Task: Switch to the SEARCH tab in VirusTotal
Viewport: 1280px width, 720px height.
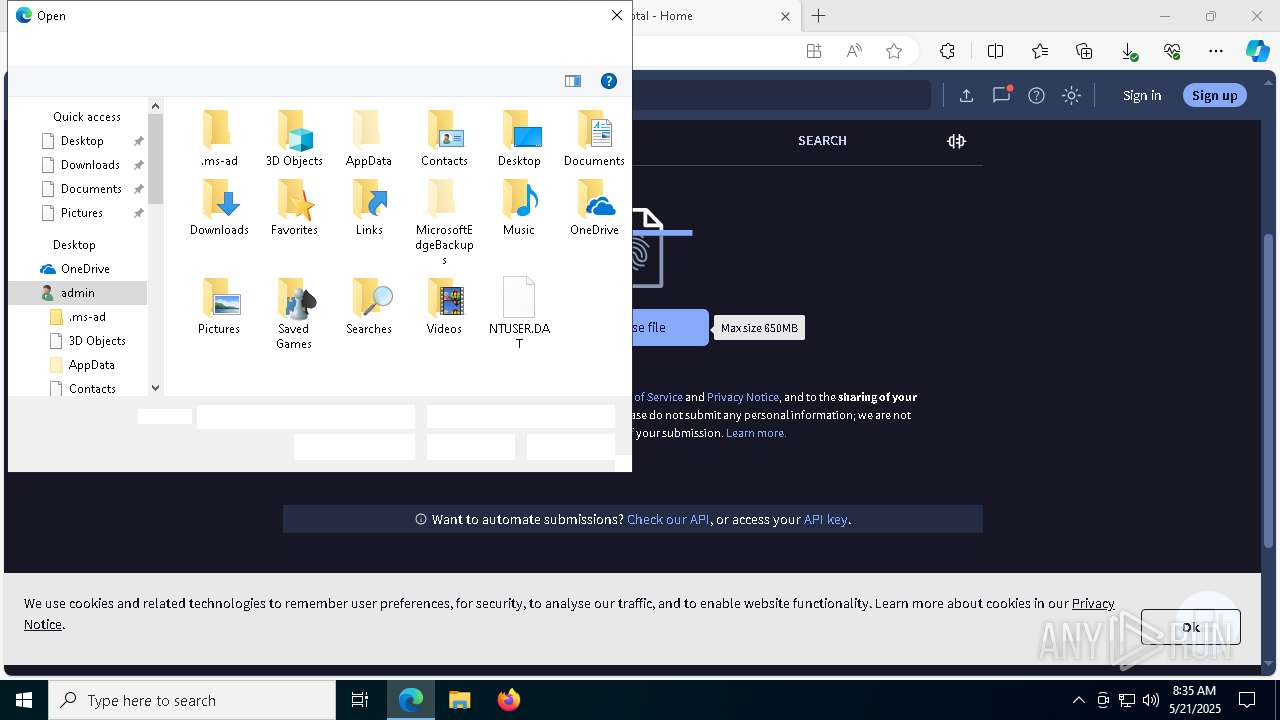Action: click(x=822, y=141)
